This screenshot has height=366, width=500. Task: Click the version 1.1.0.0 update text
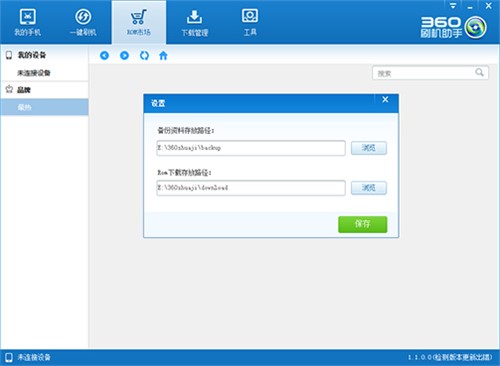pos(450,357)
